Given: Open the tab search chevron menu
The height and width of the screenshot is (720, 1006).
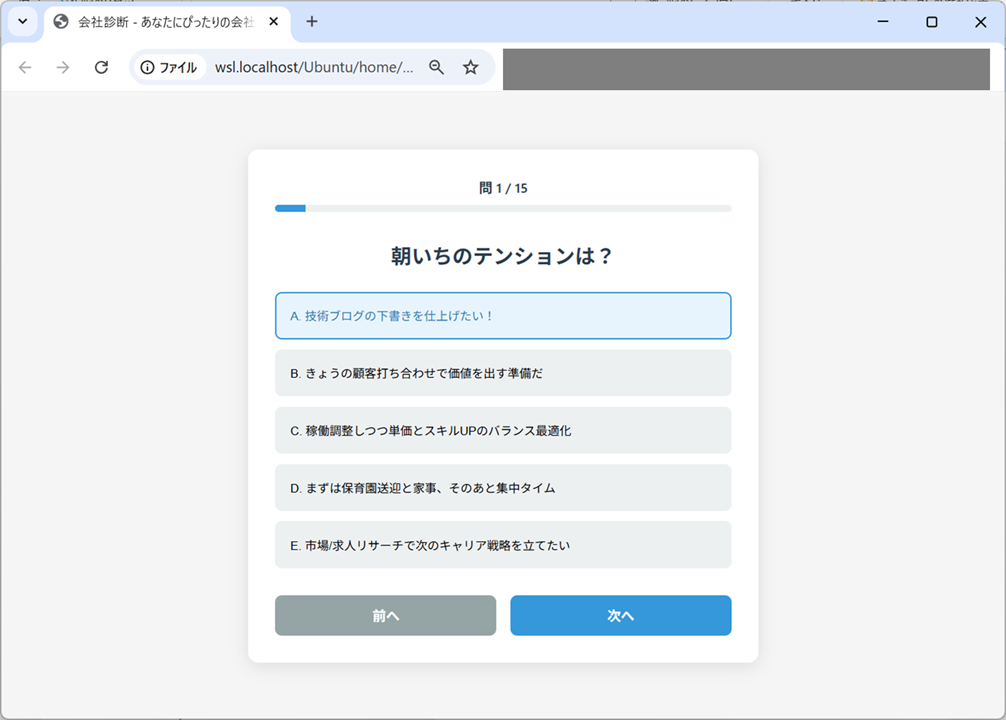Looking at the screenshot, I should (22, 21).
